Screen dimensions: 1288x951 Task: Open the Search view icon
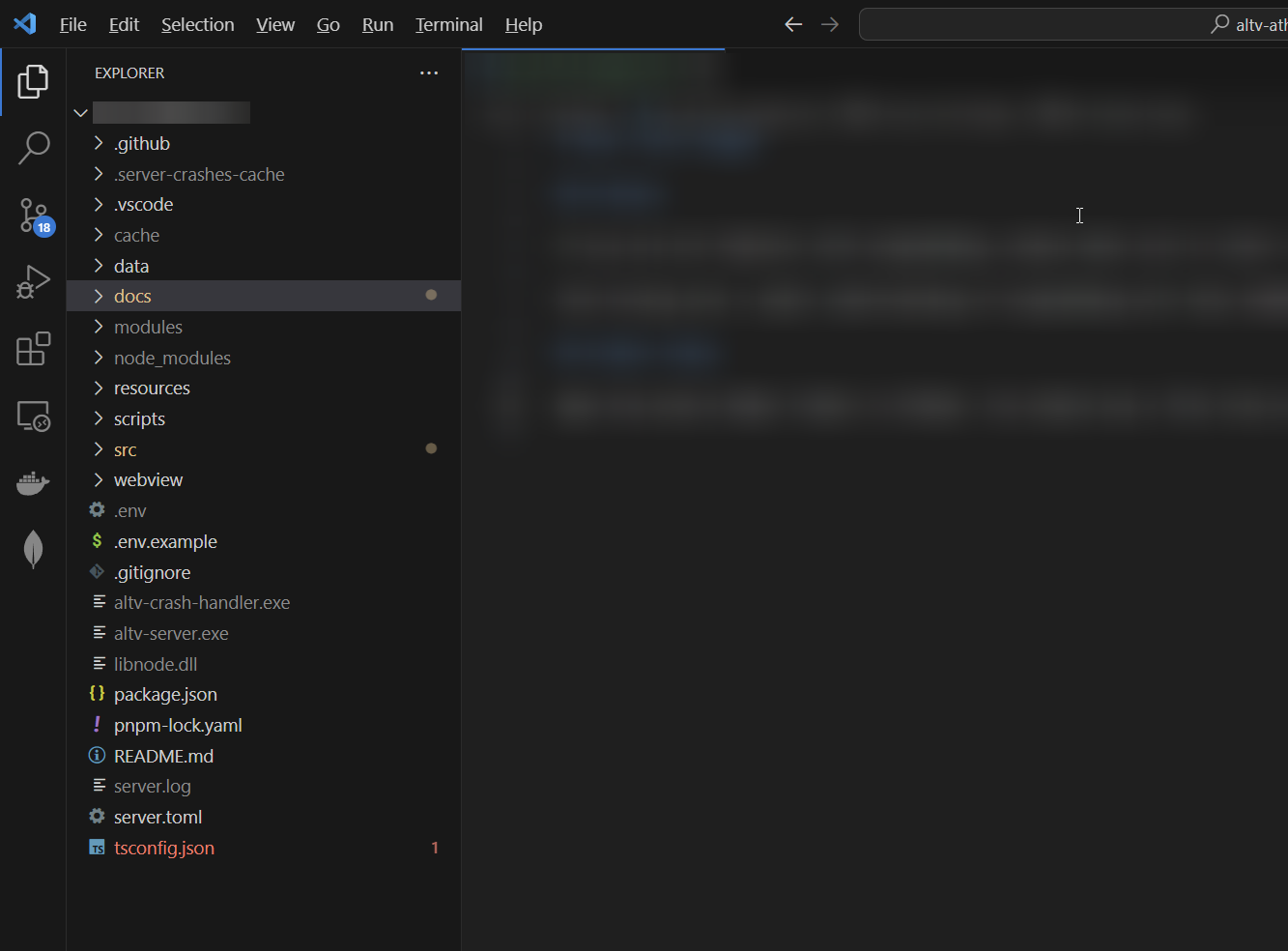(33, 148)
